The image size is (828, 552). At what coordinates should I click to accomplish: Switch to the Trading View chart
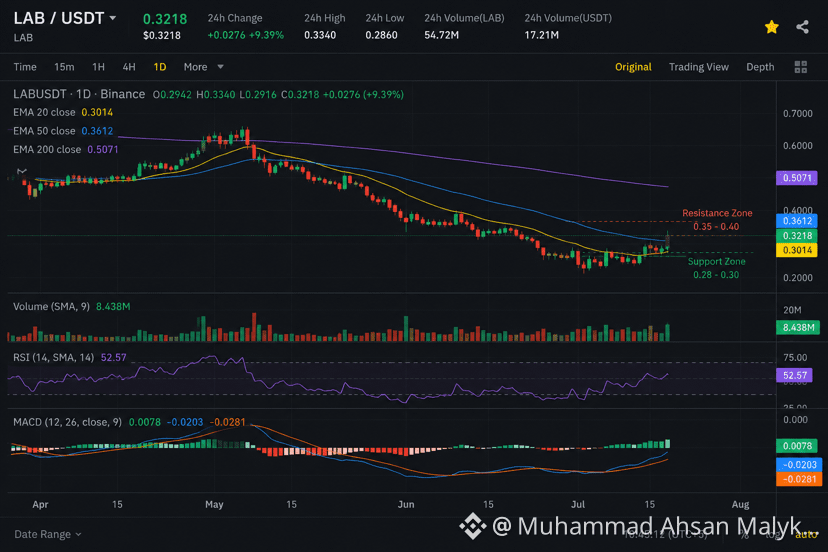pos(698,67)
